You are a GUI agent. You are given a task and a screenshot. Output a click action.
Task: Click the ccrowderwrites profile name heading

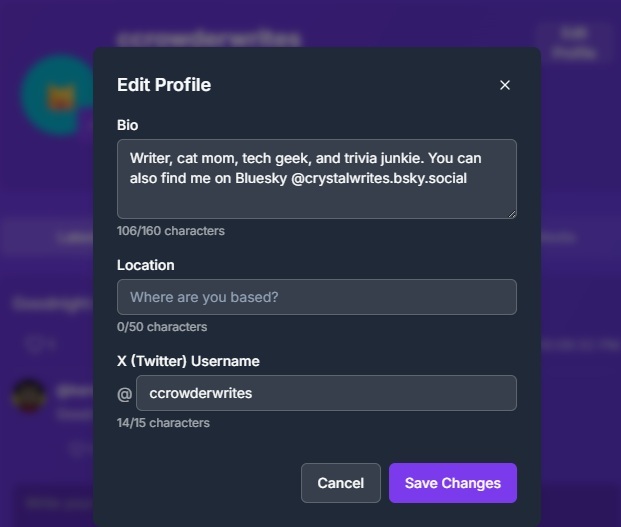pyautogui.click(x=208, y=38)
